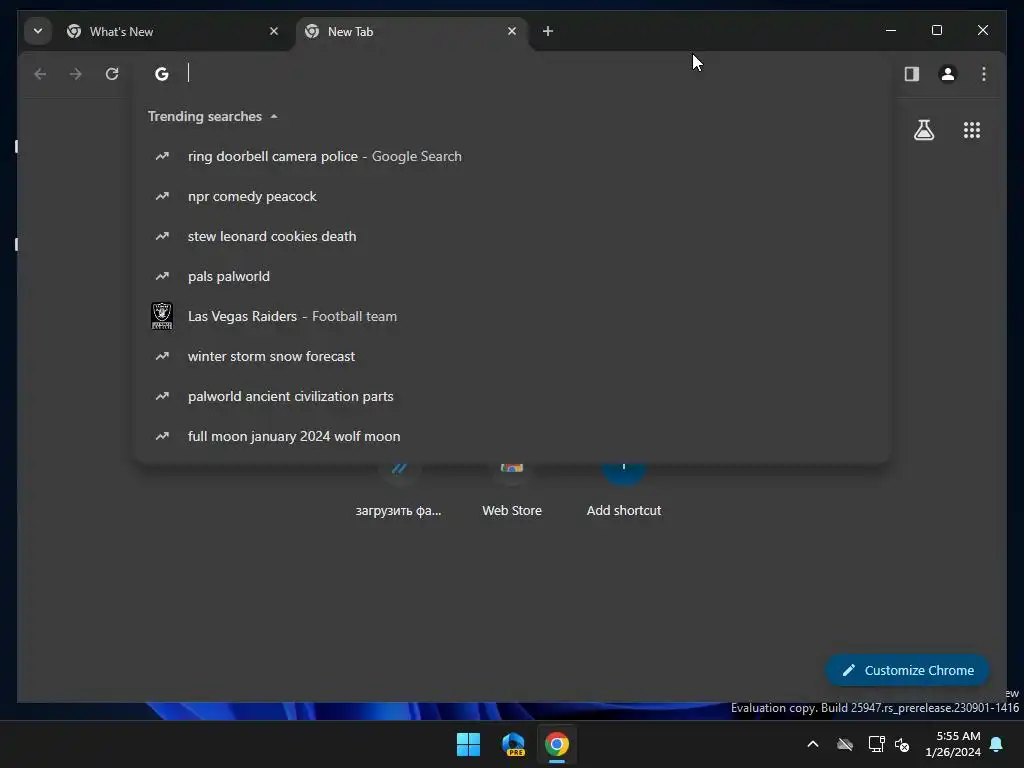The width and height of the screenshot is (1024, 768).
Task: Open the загрузить фа... shortcut
Action: tap(398, 490)
